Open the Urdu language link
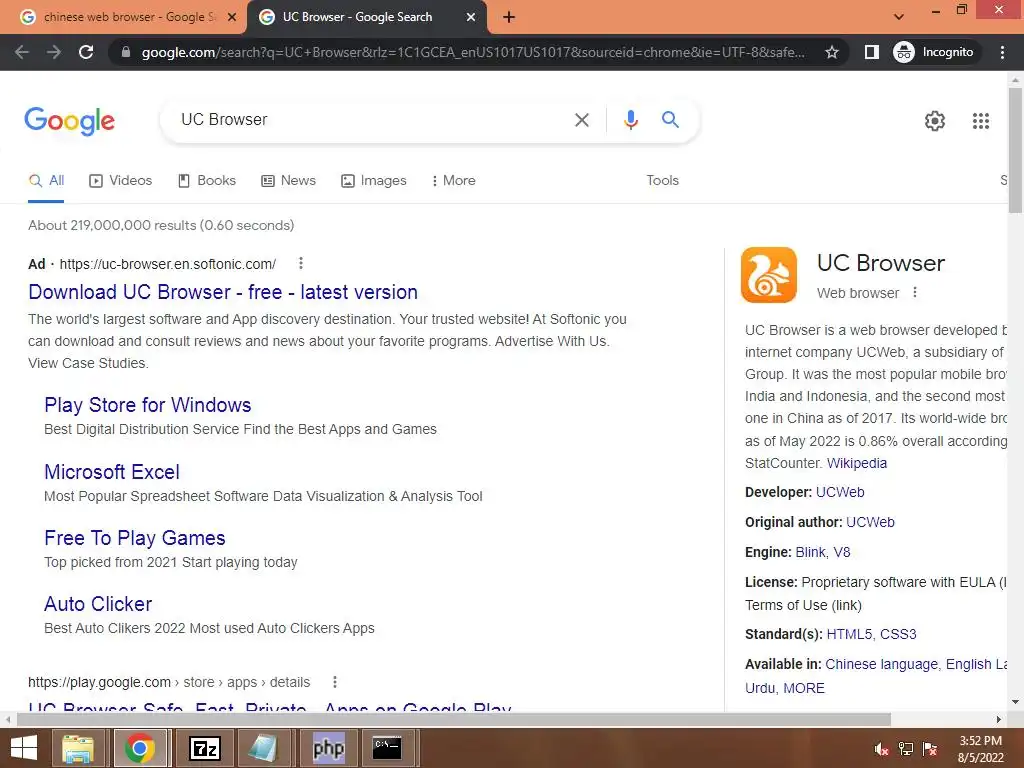 click(760, 688)
